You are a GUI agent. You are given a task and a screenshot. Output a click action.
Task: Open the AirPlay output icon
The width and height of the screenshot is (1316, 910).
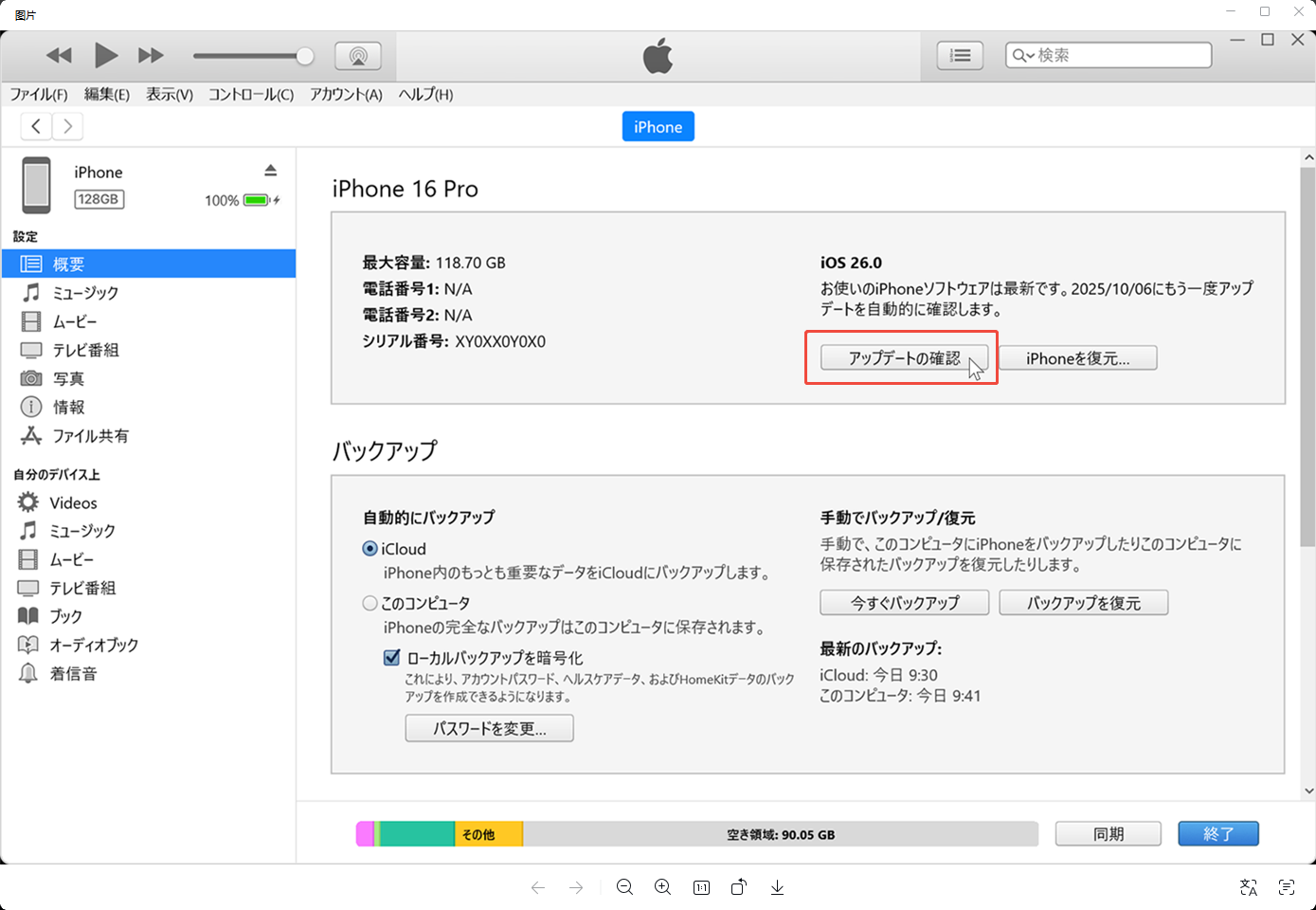click(x=358, y=56)
